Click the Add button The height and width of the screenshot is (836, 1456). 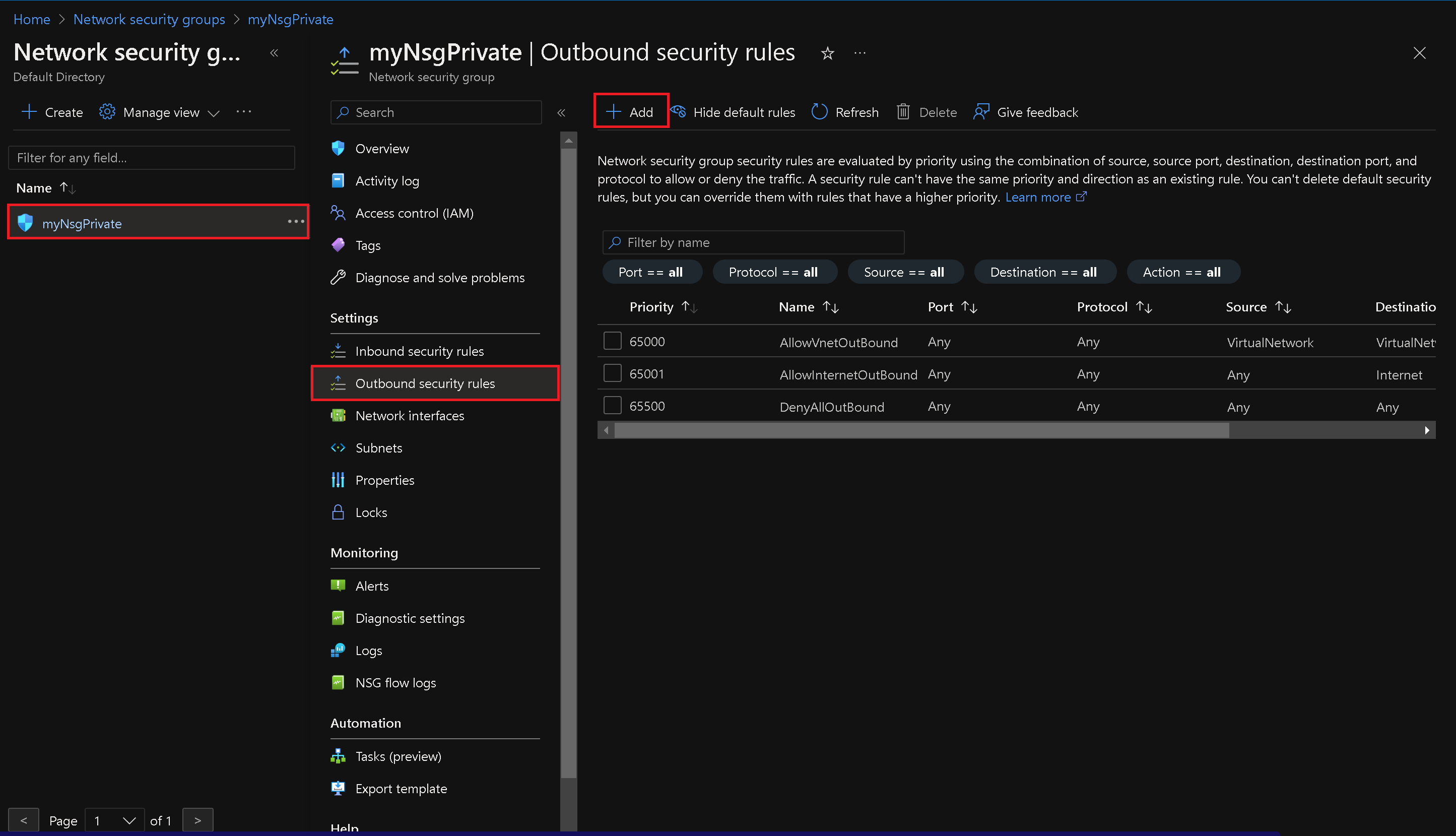[x=630, y=111]
